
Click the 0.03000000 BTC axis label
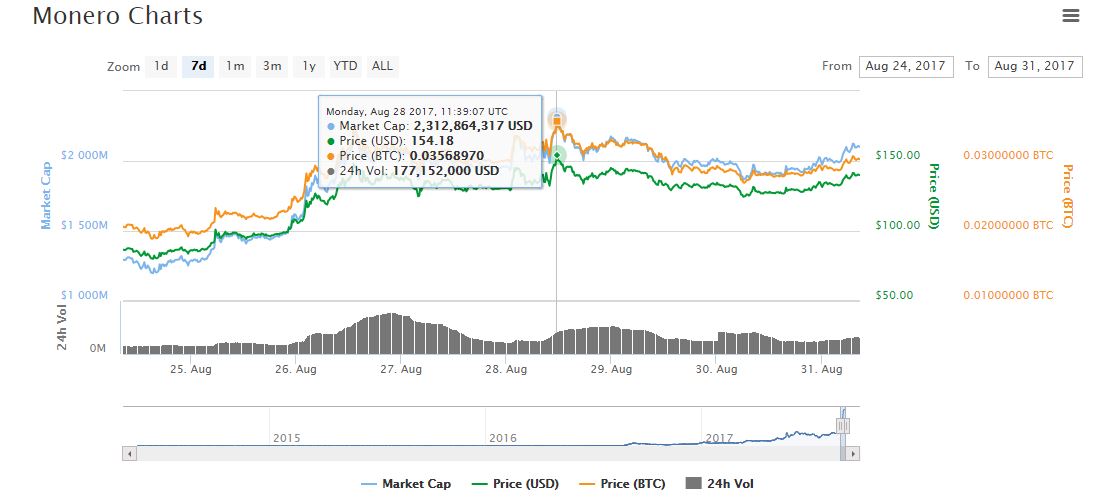[1008, 155]
